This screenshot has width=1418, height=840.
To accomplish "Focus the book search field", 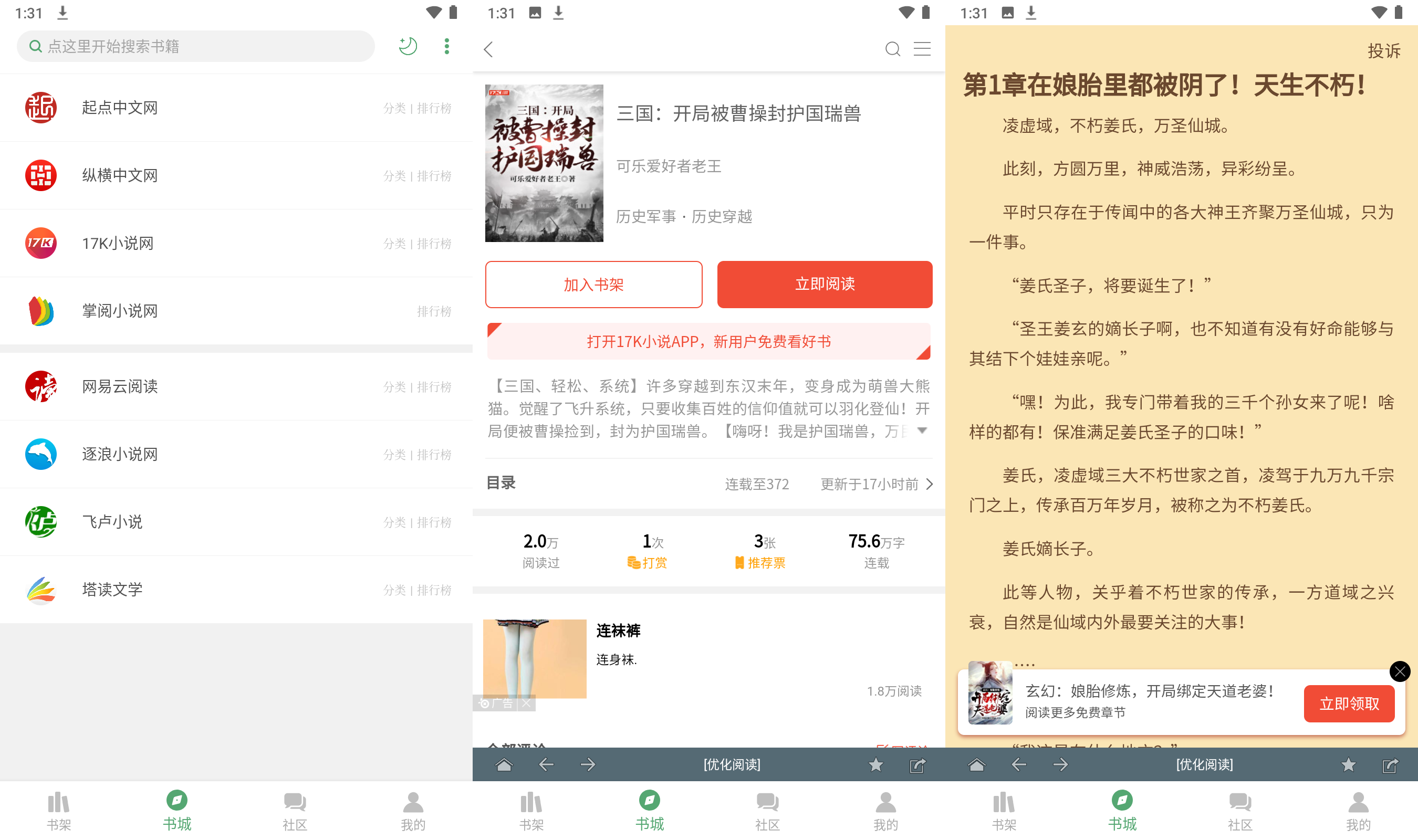I will pos(195,46).
